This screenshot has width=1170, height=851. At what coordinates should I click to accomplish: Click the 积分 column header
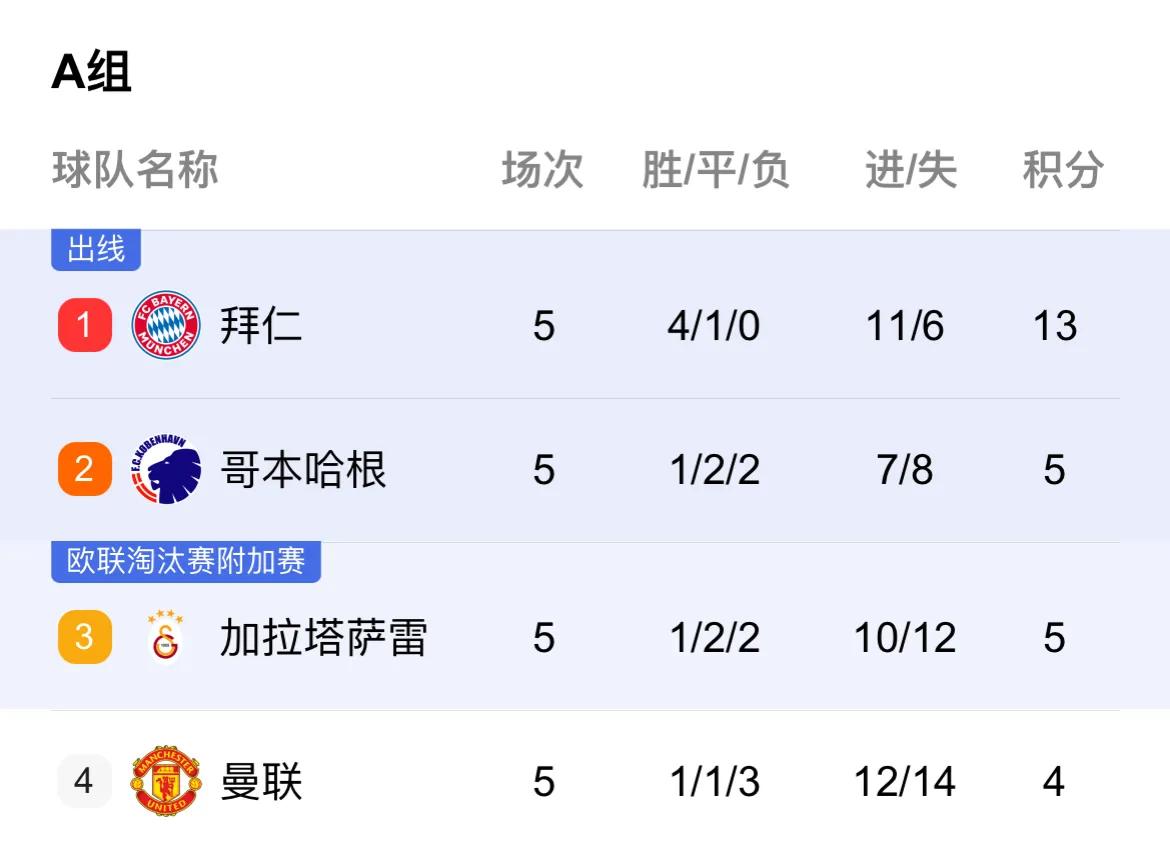coord(1063,169)
